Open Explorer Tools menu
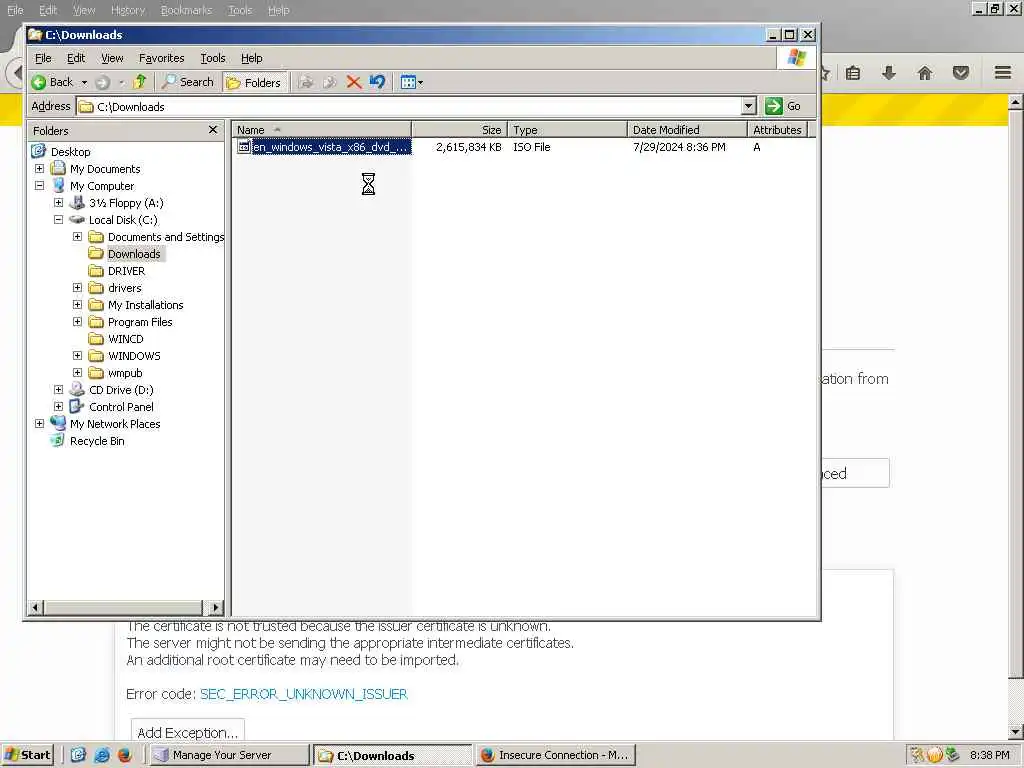The height and width of the screenshot is (768, 1024). [212, 58]
